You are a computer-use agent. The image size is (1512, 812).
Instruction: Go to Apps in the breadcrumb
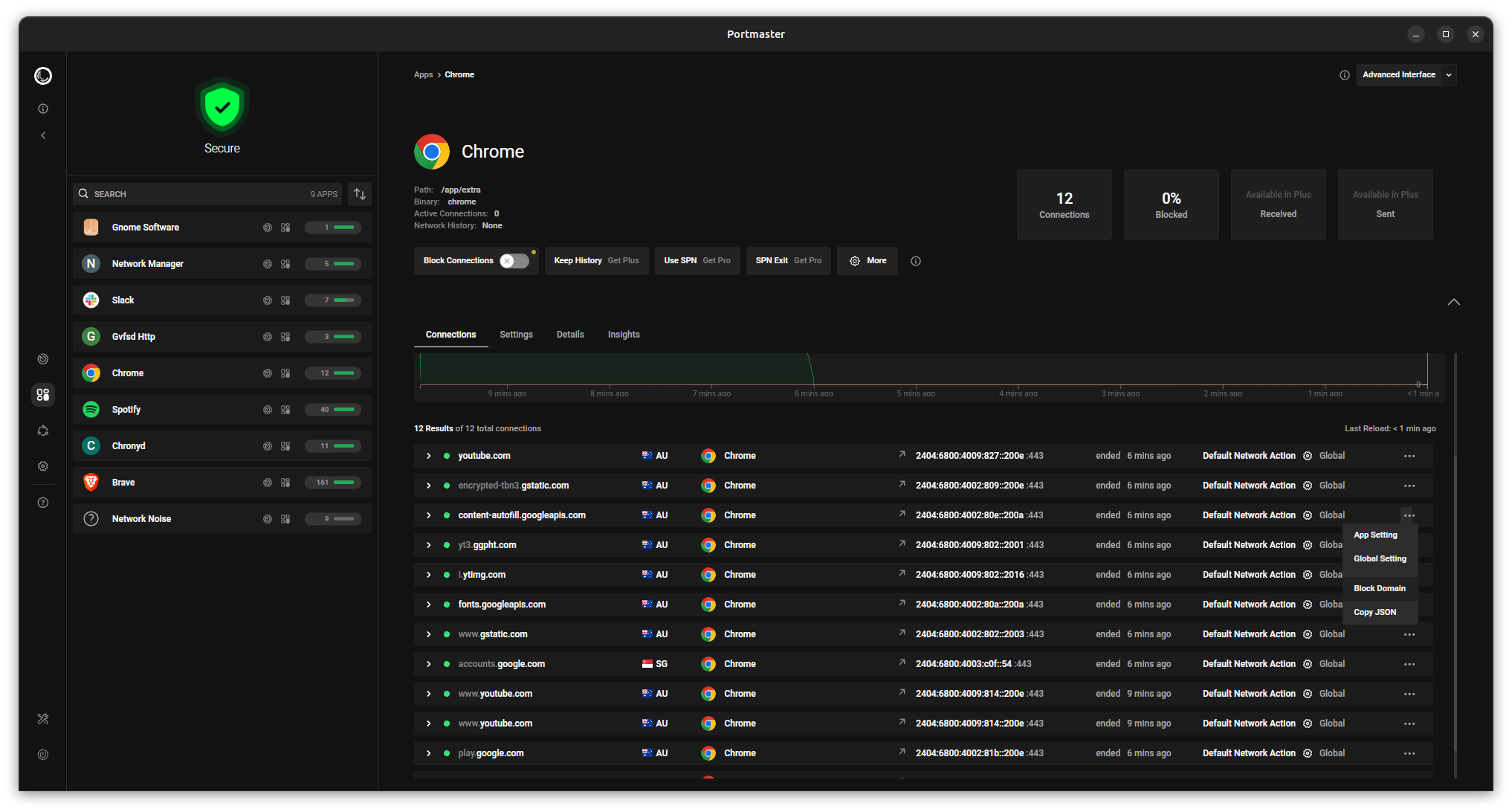point(423,75)
